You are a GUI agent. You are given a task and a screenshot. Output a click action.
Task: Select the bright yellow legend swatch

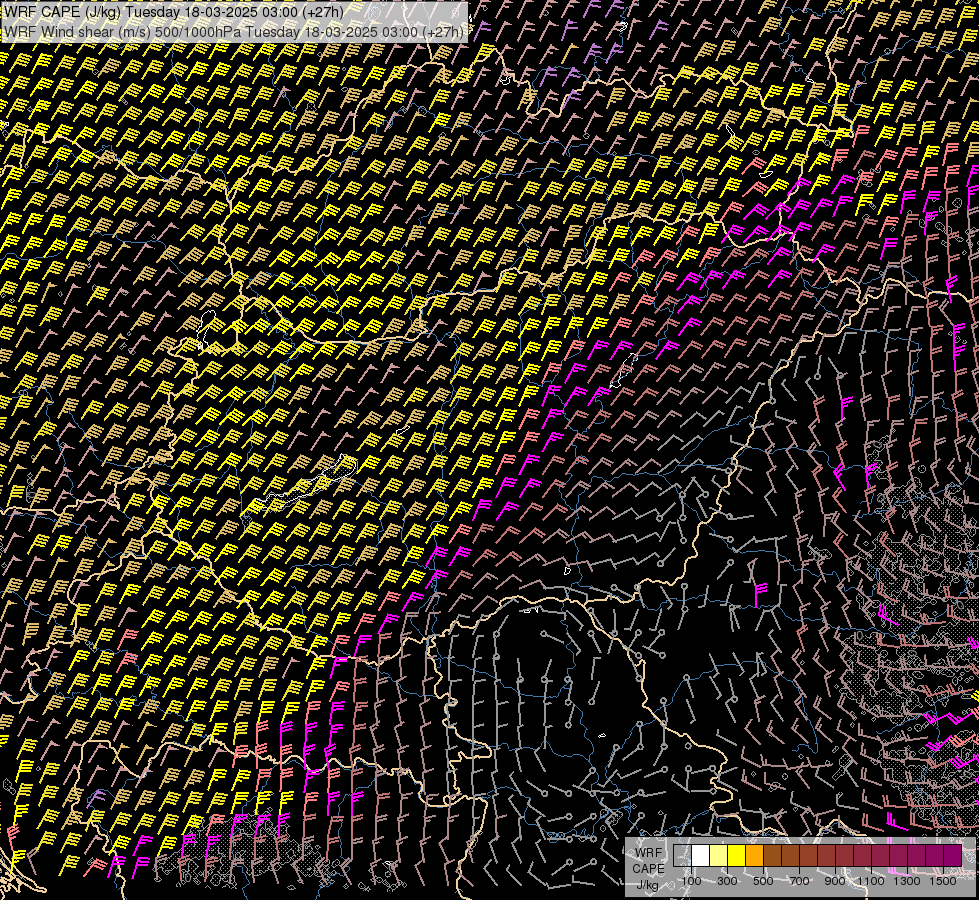[736, 855]
